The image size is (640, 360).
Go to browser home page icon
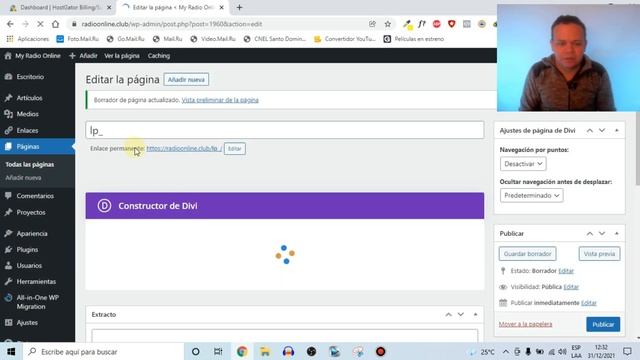[x=56, y=24]
